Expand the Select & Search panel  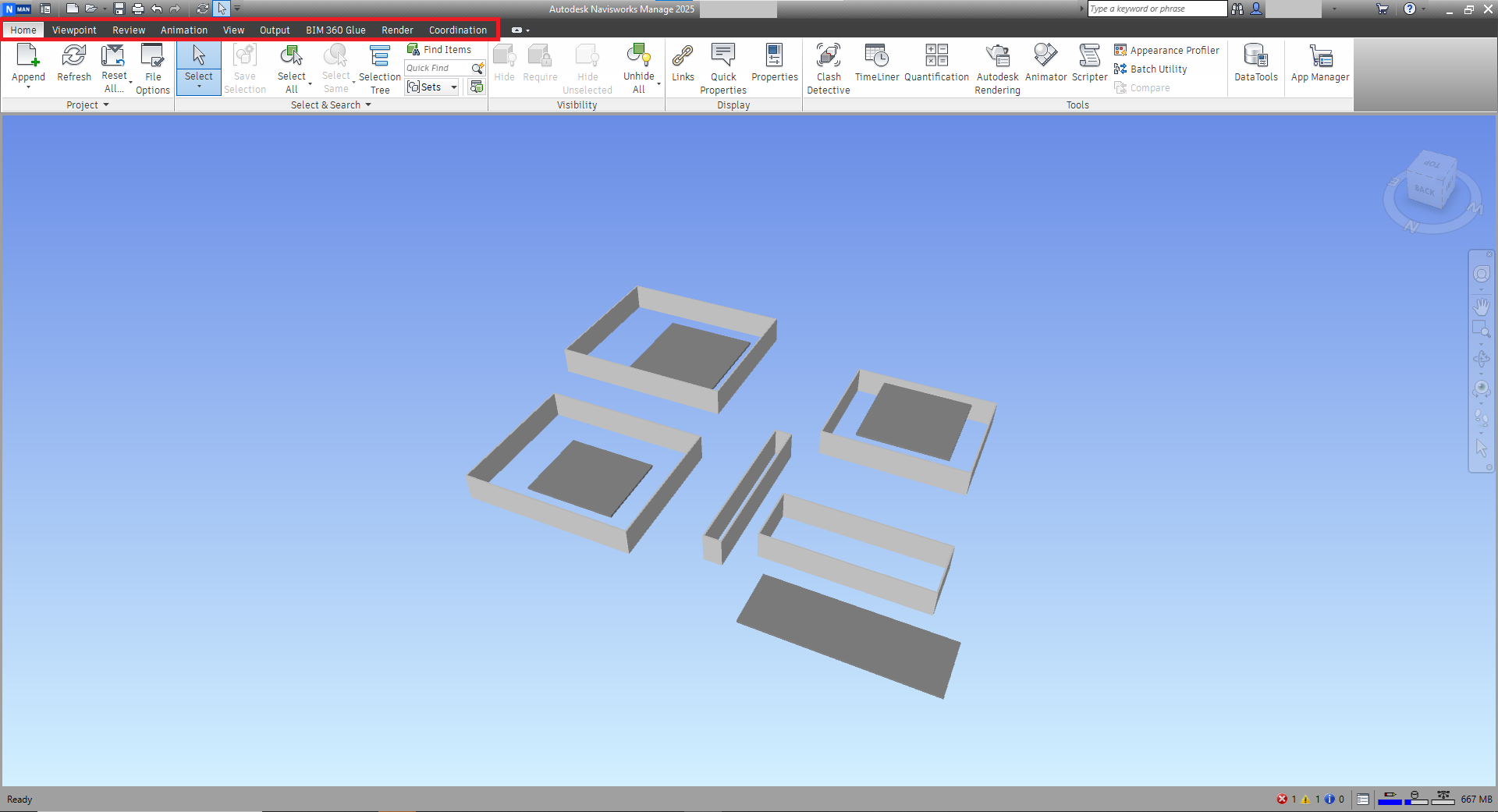click(x=368, y=105)
